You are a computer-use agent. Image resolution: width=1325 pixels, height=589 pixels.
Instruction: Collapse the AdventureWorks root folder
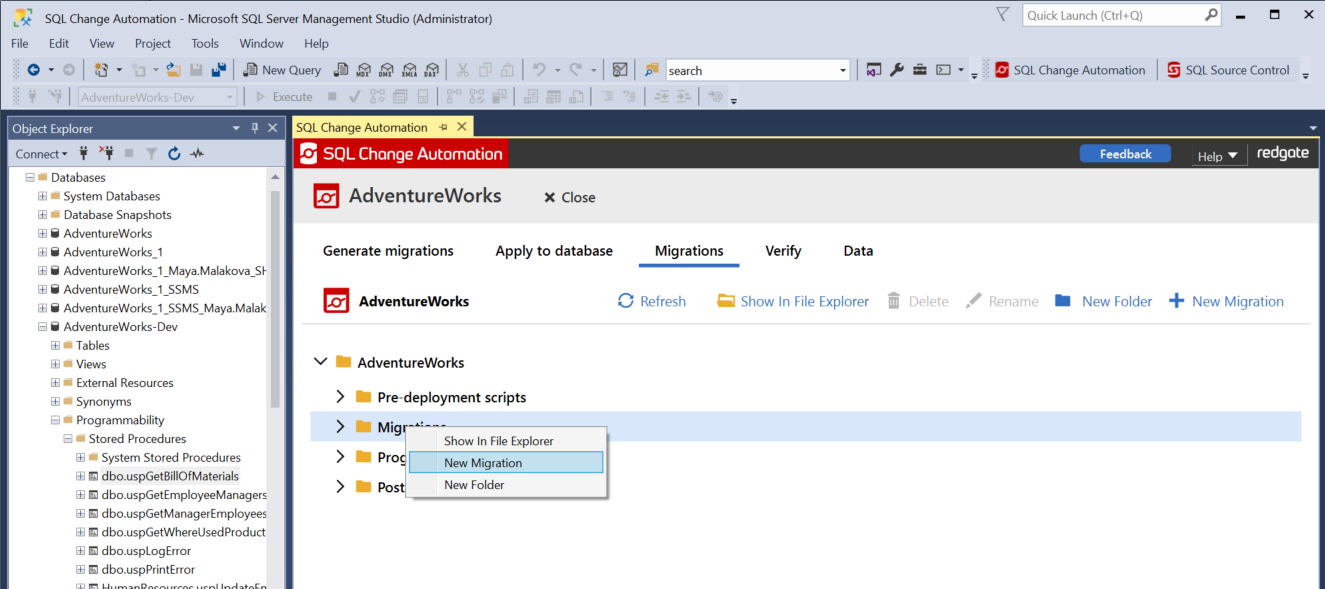point(320,362)
